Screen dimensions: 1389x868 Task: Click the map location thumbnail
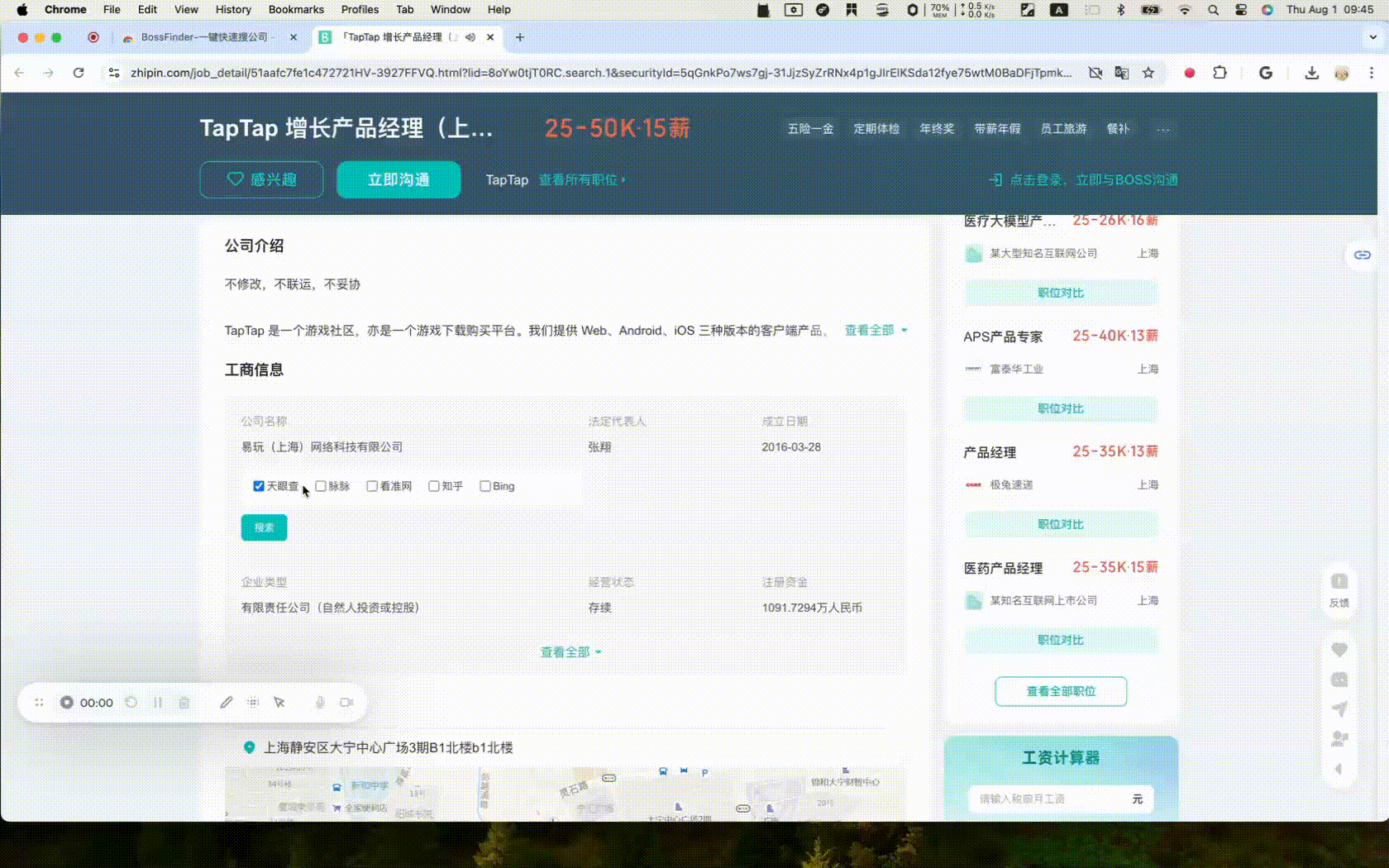(x=565, y=794)
